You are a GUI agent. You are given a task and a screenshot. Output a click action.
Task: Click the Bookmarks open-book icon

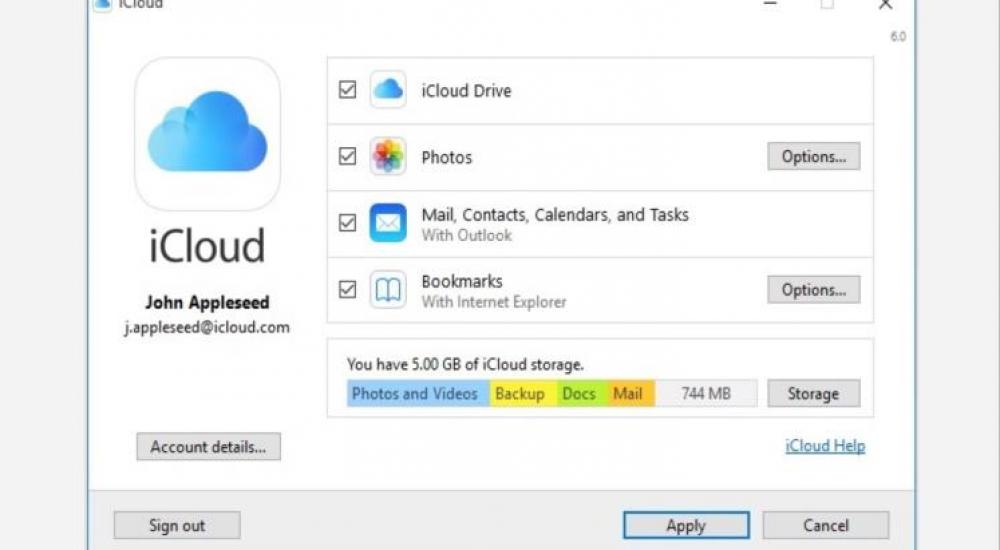click(x=388, y=290)
